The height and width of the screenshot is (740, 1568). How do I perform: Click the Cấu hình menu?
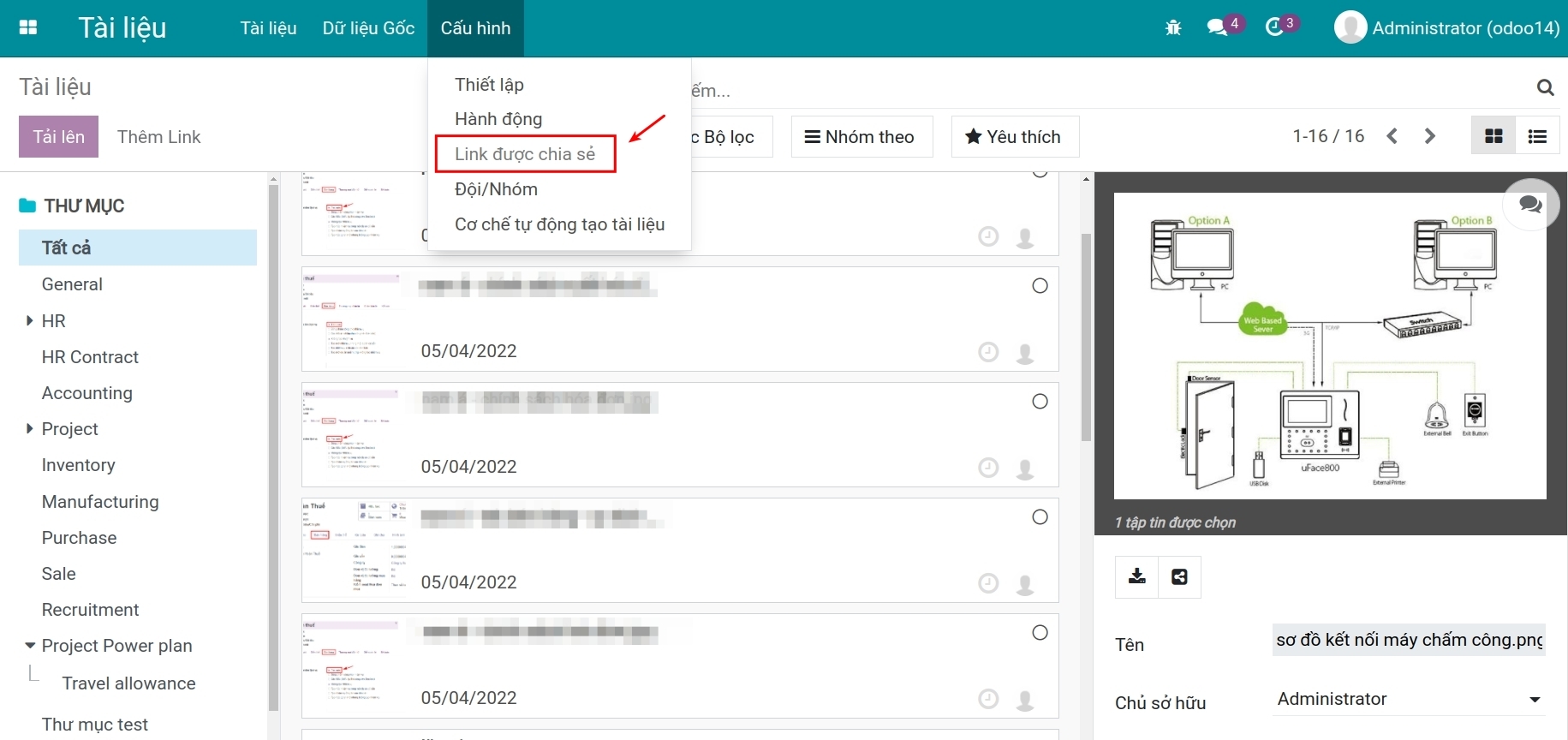[475, 28]
